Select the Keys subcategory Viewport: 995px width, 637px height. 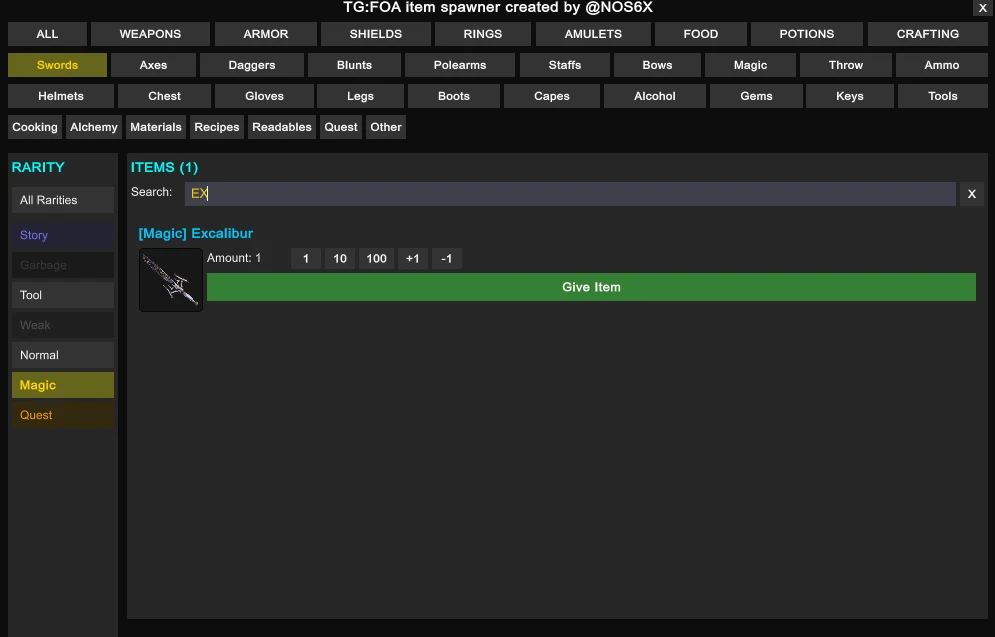click(850, 96)
